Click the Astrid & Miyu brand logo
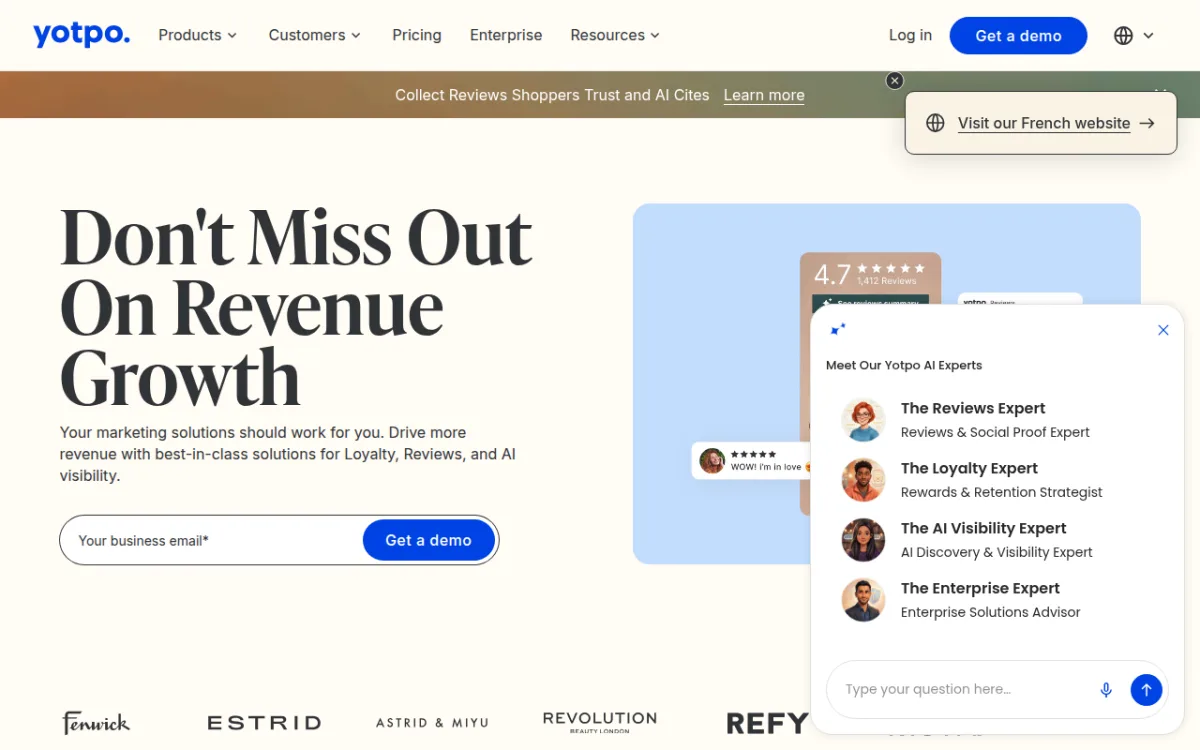 (x=432, y=722)
